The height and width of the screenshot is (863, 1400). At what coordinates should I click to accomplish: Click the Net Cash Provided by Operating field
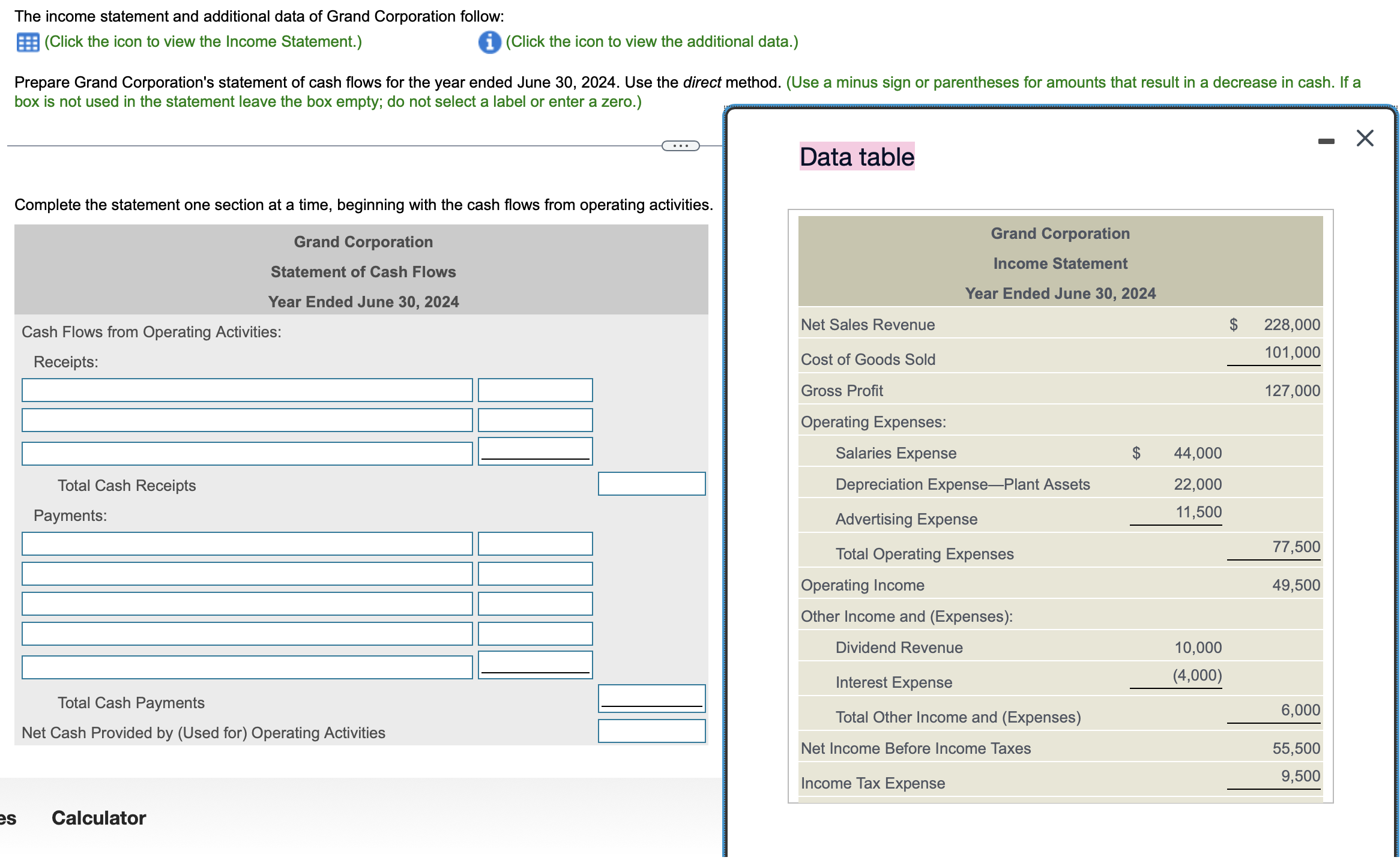[x=651, y=731]
